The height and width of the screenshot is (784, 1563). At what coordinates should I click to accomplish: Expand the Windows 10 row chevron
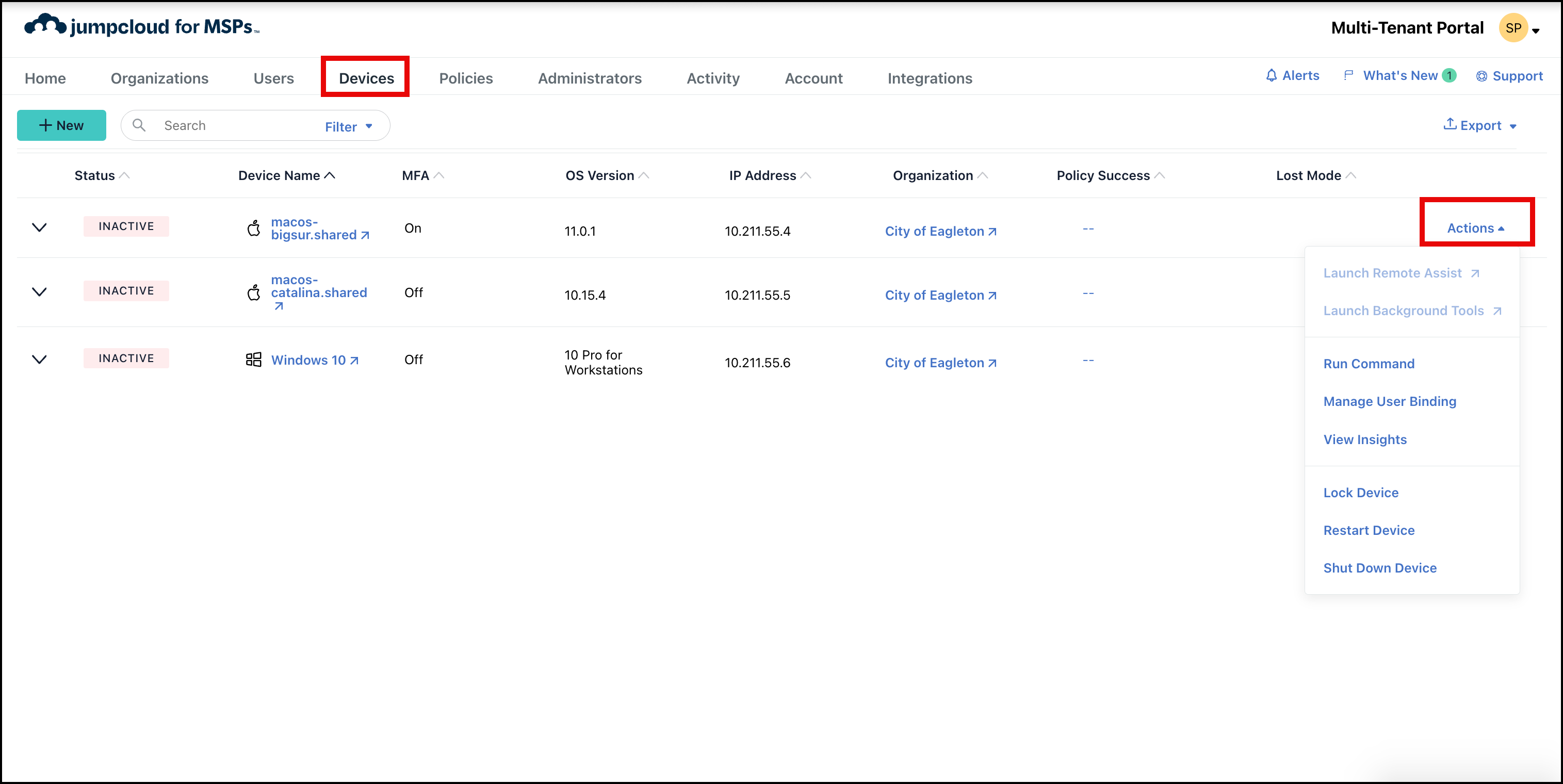point(39,359)
